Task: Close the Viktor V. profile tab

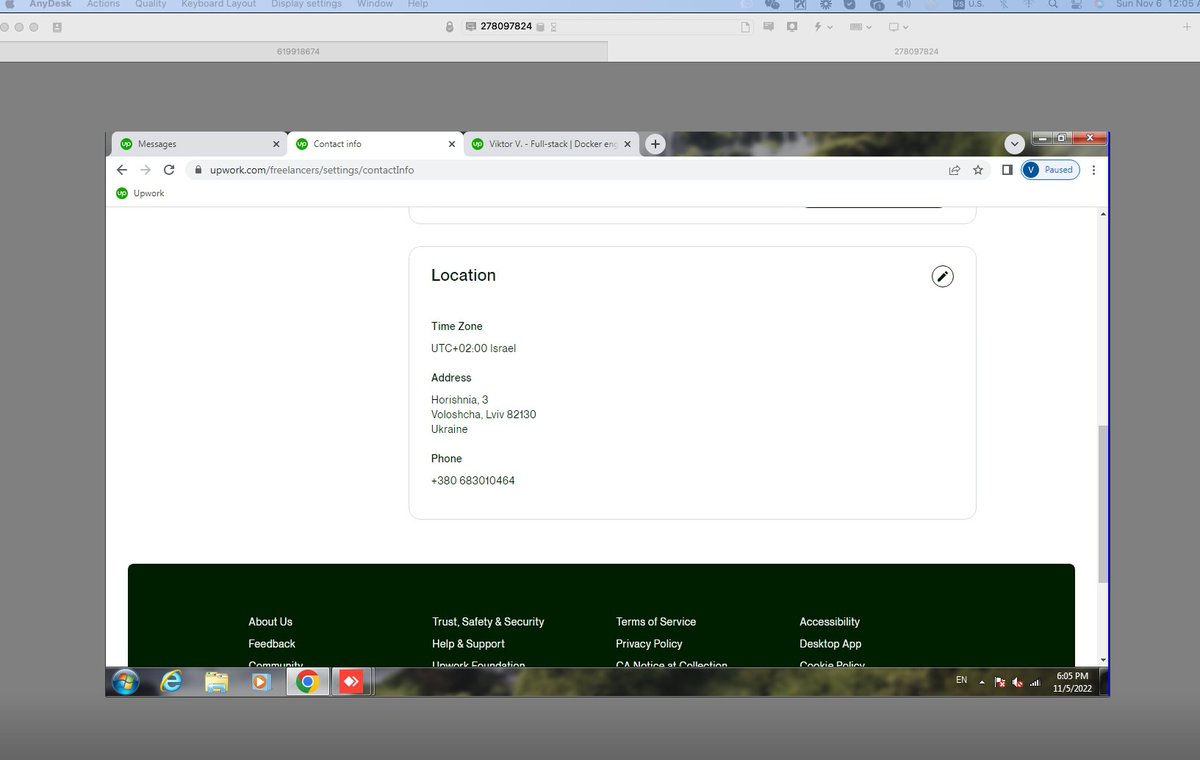Action: pyautogui.click(x=628, y=144)
